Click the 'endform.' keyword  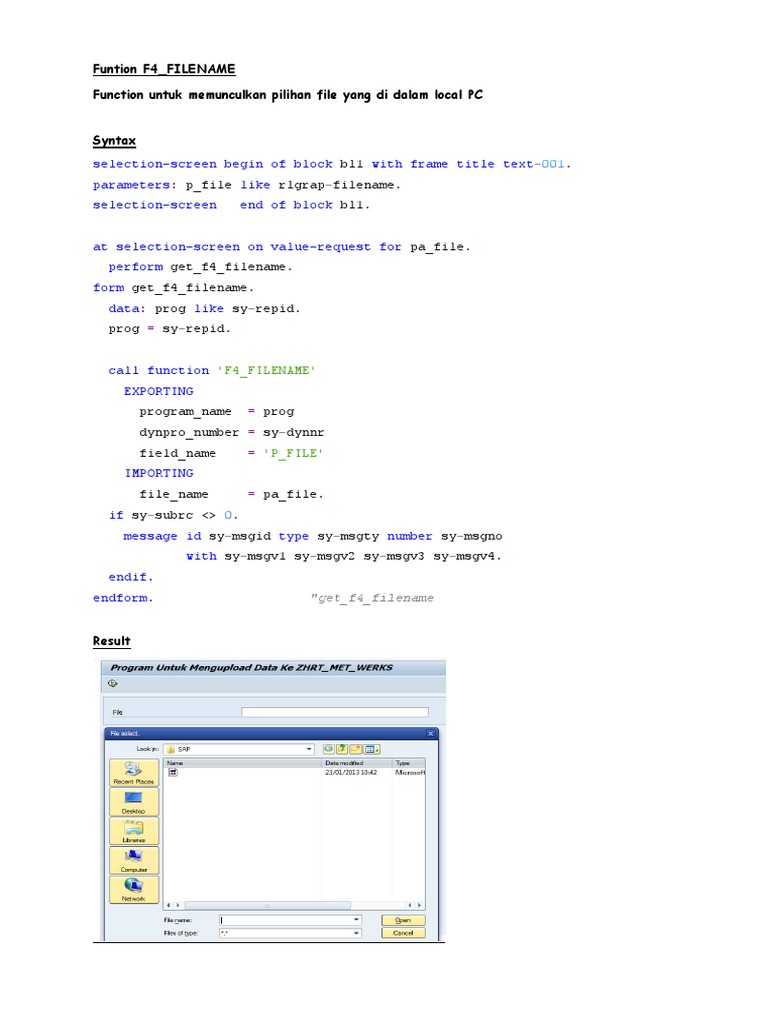[123, 598]
